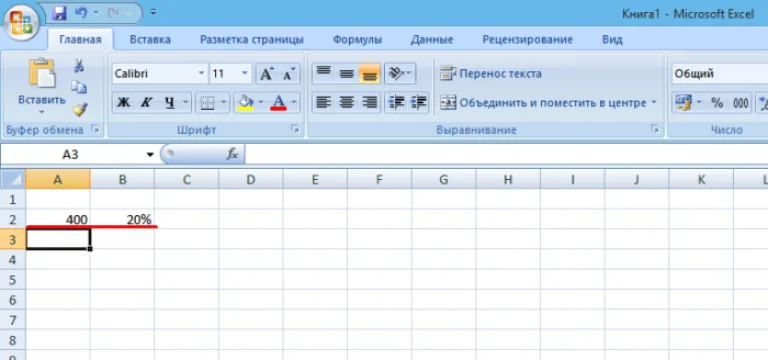Open the Вставка ribbon tab
Viewport: 768px width, 360px height.
150,40
